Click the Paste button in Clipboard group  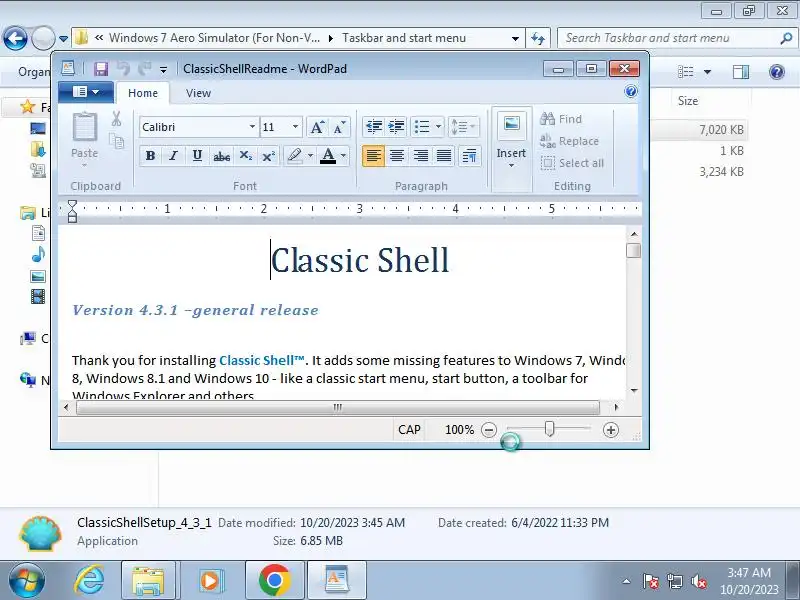[85, 139]
